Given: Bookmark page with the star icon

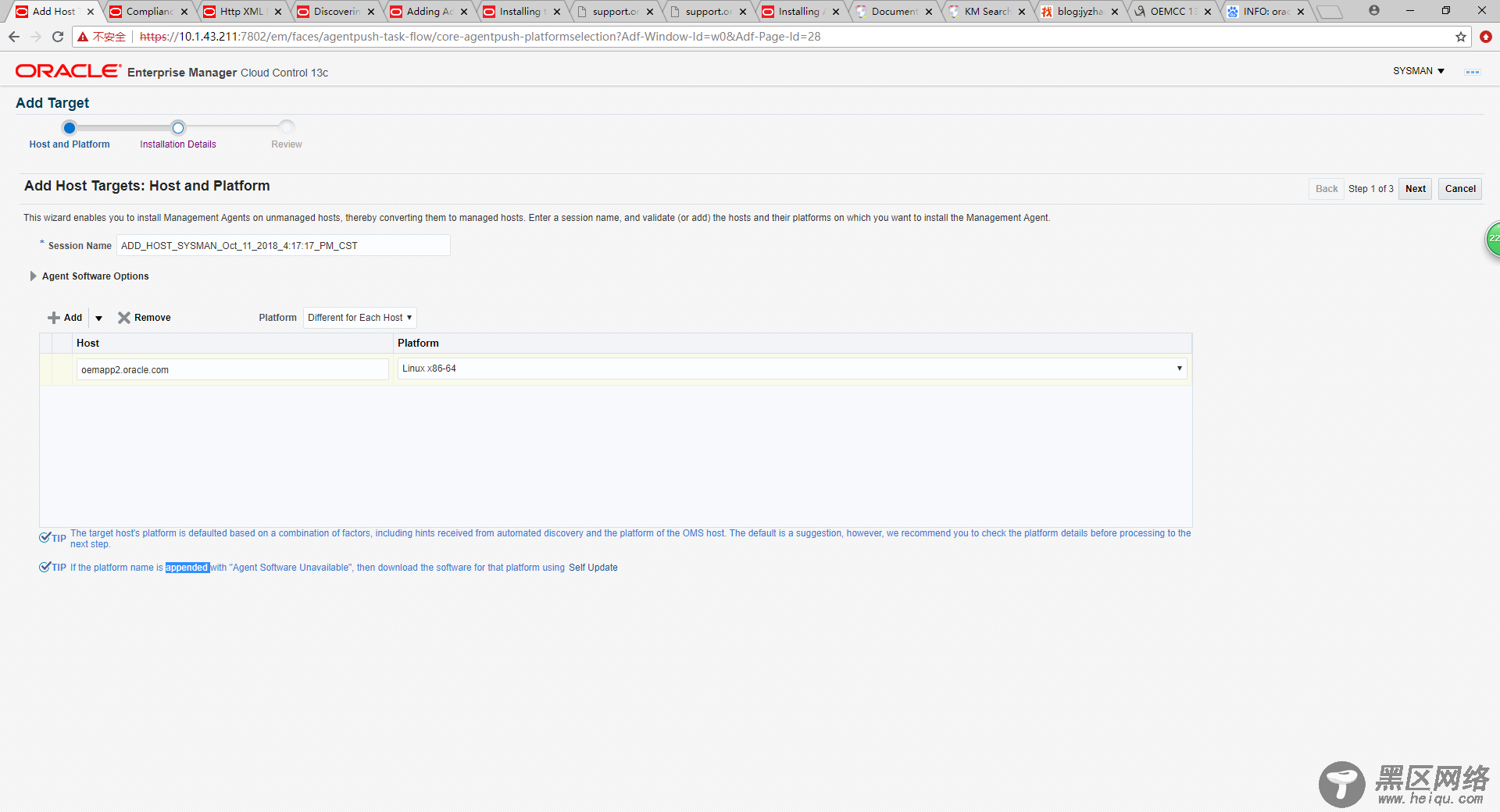Looking at the screenshot, I should pos(1461,37).
